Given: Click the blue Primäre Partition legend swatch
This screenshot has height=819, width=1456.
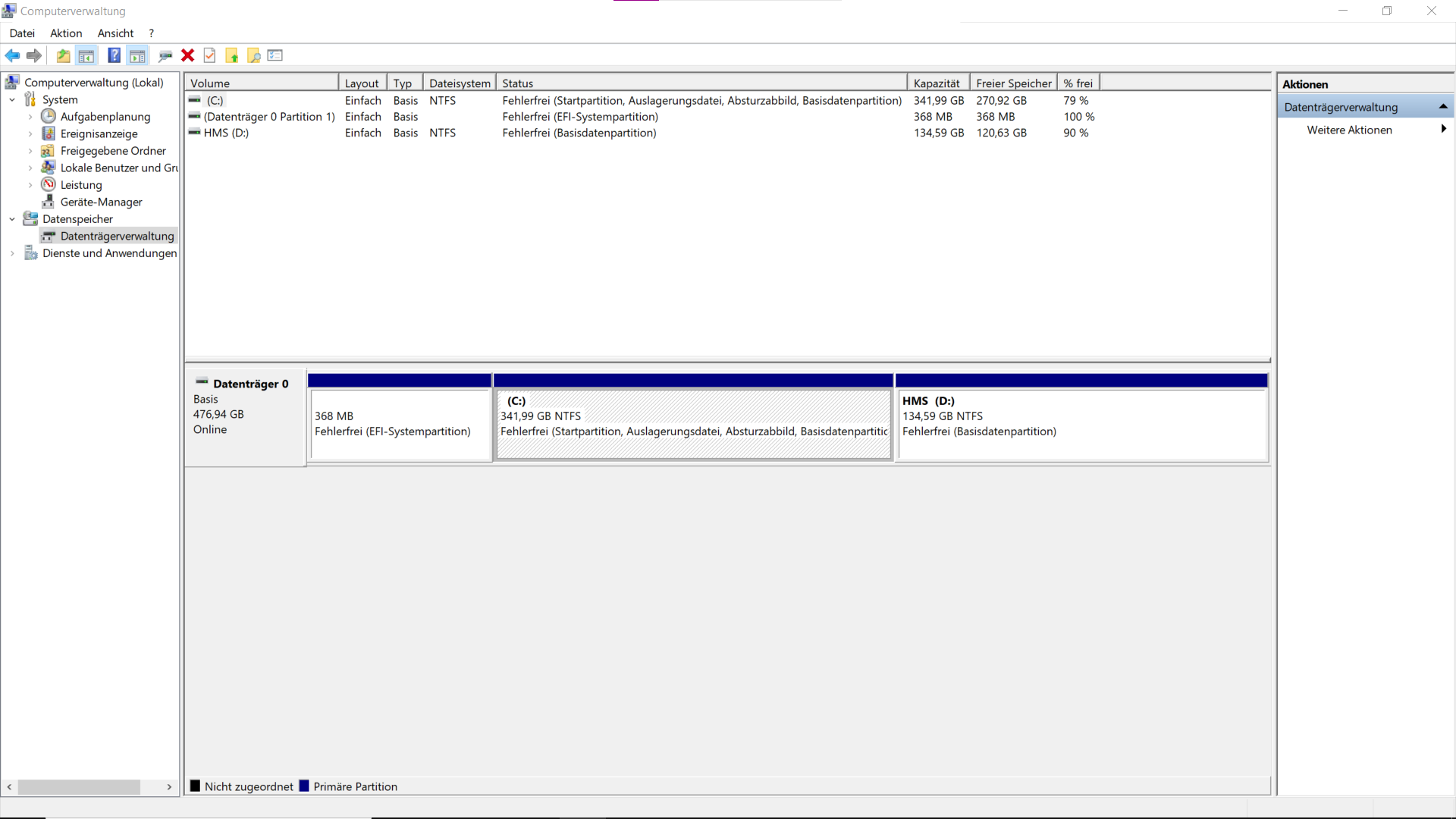Looking at the screenshot, I should tap(304, 786).
